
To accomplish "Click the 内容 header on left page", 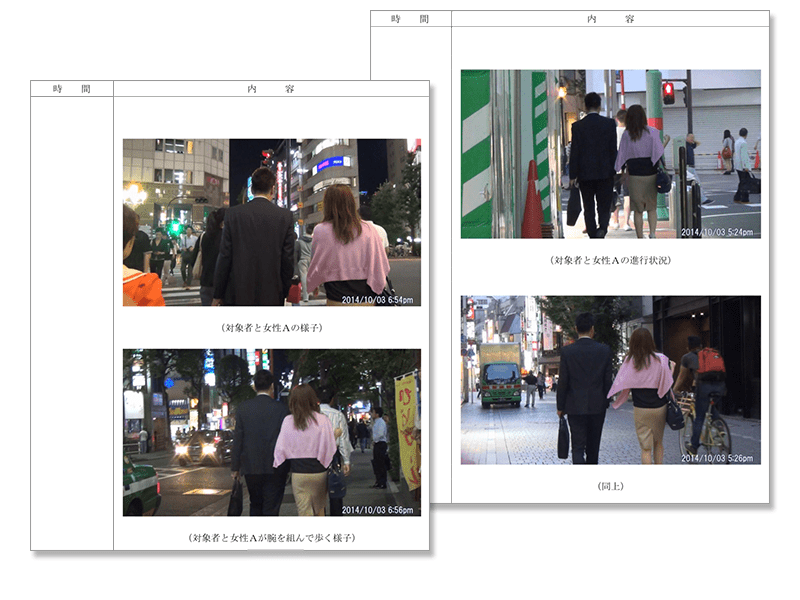I will (271, 89).
